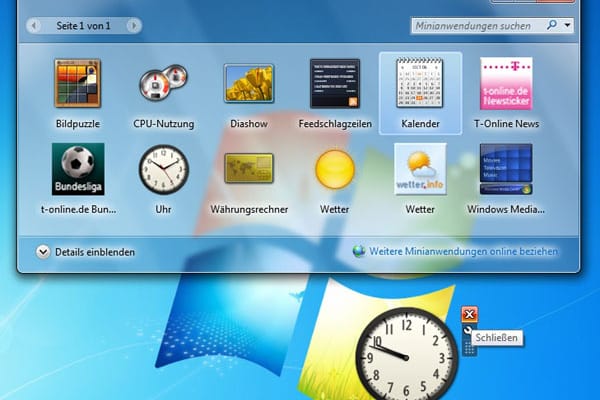Click the globe icon beside the online link

(x=359, y=251)
